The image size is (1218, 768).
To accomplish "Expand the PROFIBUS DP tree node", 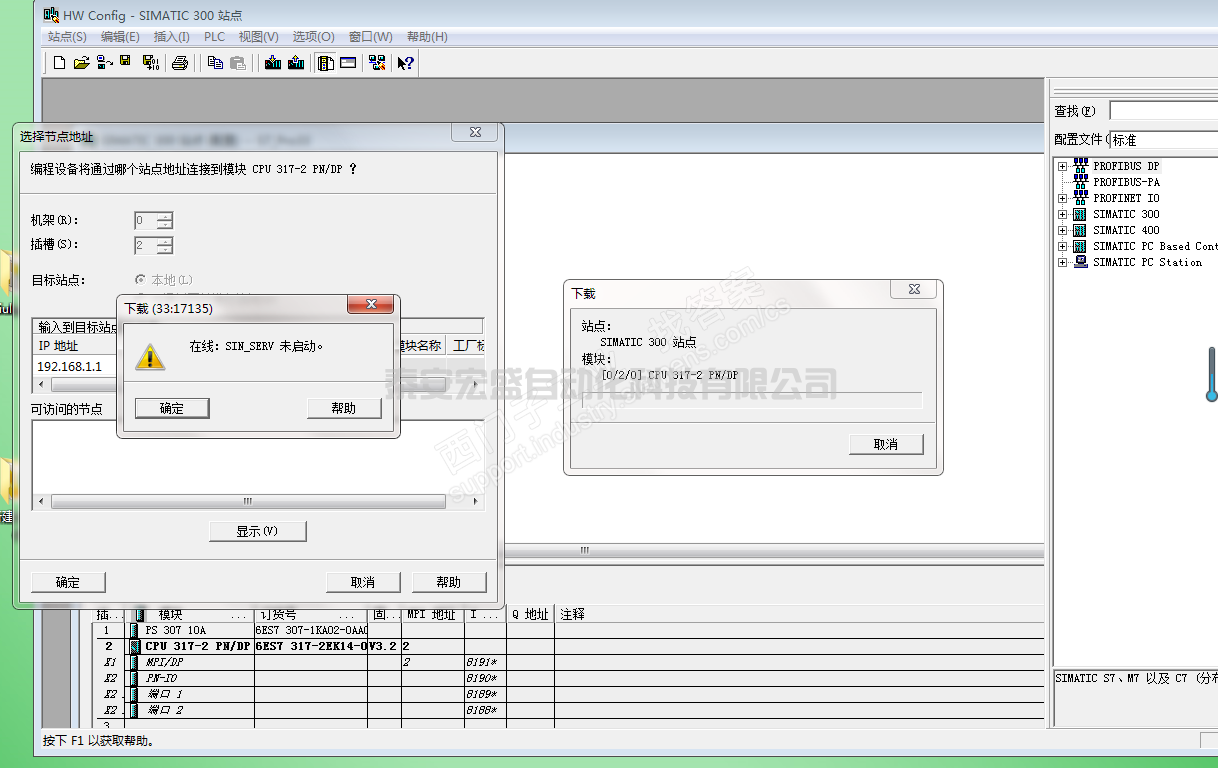I will [x=1062, y=166].
